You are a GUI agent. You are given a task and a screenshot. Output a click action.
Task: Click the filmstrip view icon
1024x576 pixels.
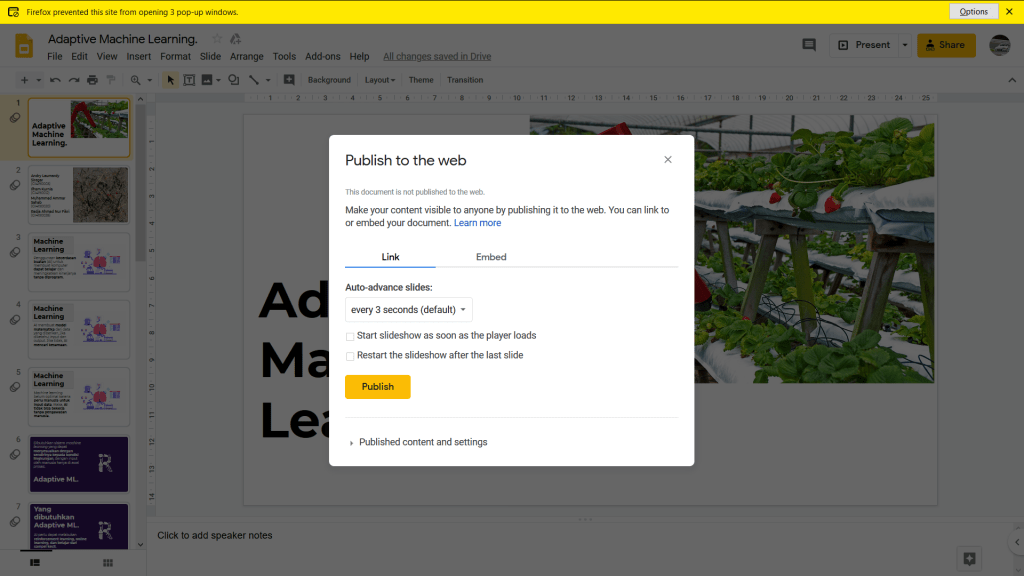pyautogui.click(x=35, y=564)
